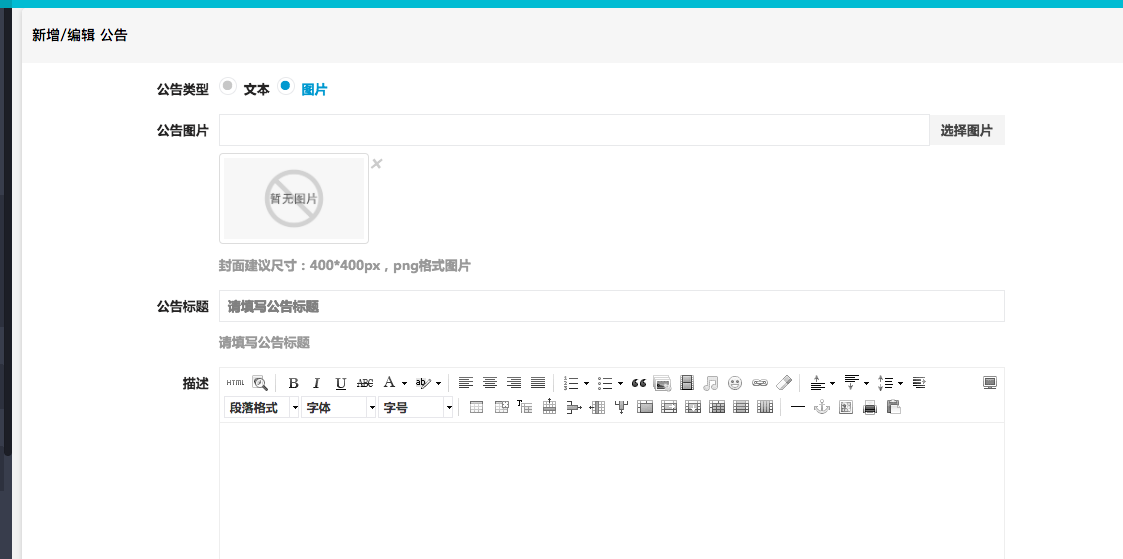This screenshot has width=1123, height=559.
Task: Select the 图片 announcement type radio
Action: 286,86
